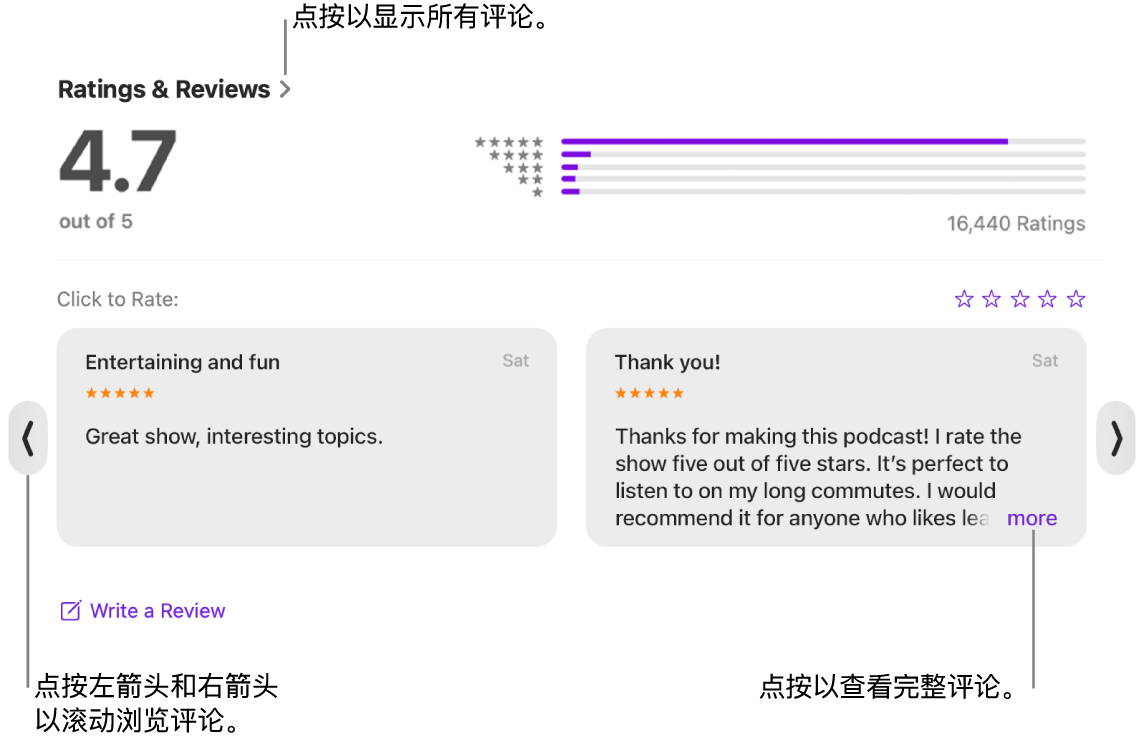
Task: Click the 4.7 average rating number
Action: tap(117, 161)
